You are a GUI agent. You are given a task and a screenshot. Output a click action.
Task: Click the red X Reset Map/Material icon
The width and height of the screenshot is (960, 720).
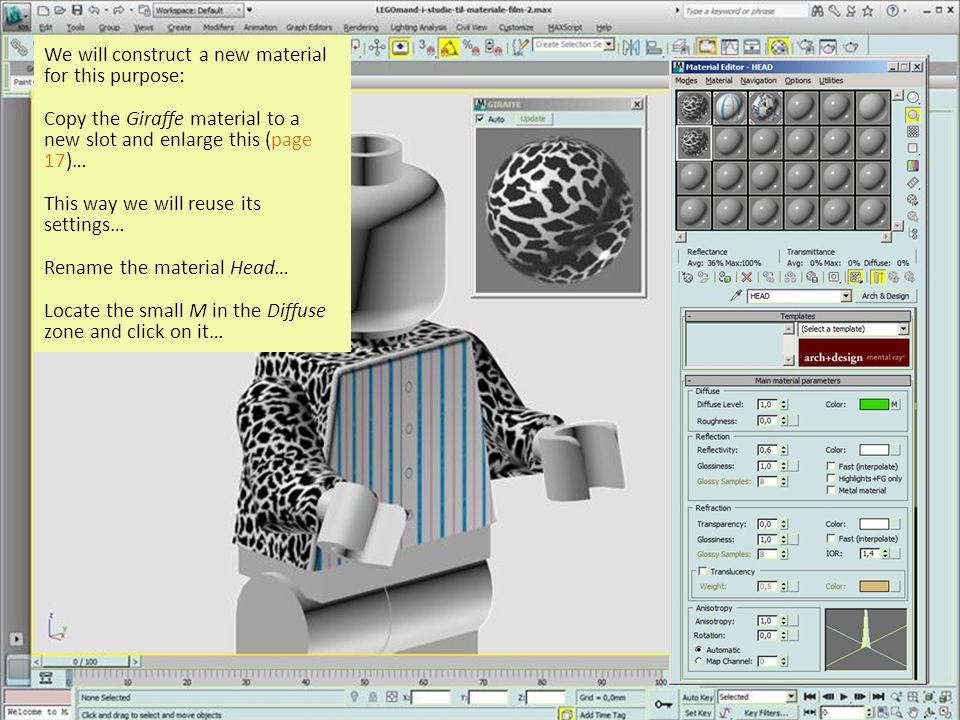pos(746,277)
